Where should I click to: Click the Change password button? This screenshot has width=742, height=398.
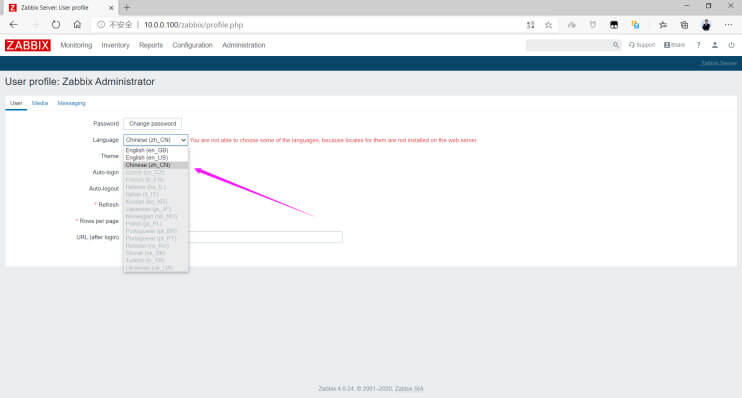point(152,124)
